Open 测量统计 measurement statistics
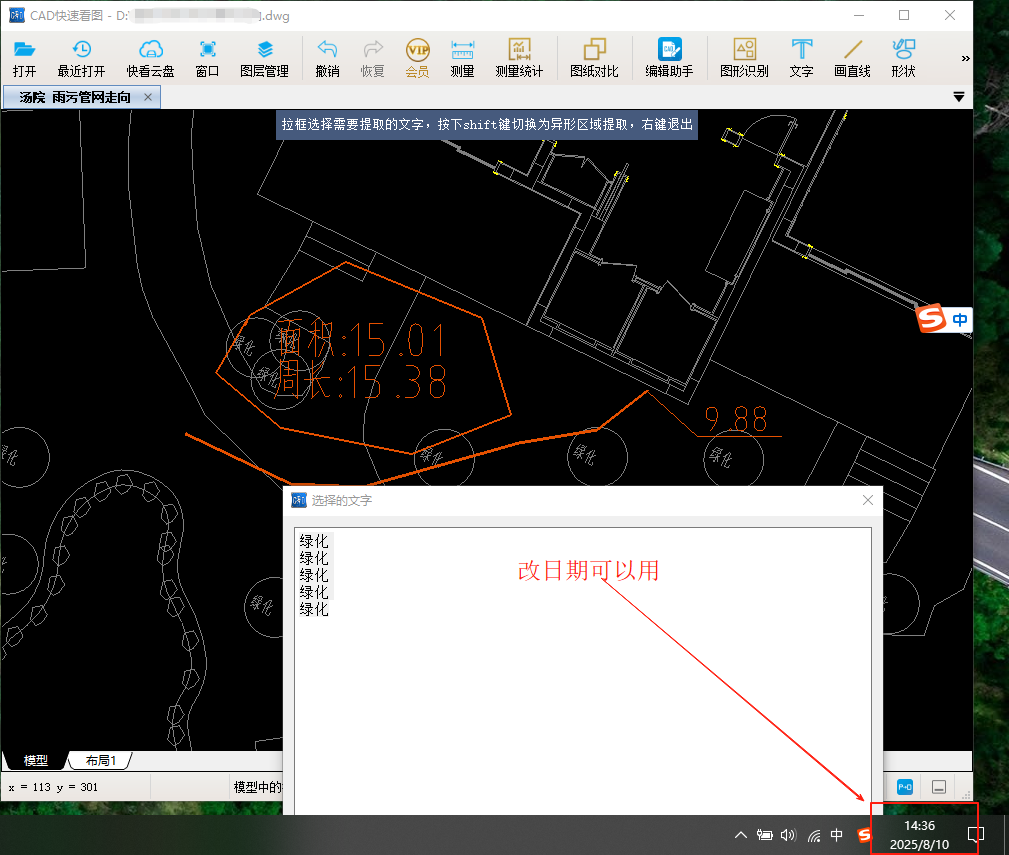Screen dimensions: 1009x855 (519, 58)
